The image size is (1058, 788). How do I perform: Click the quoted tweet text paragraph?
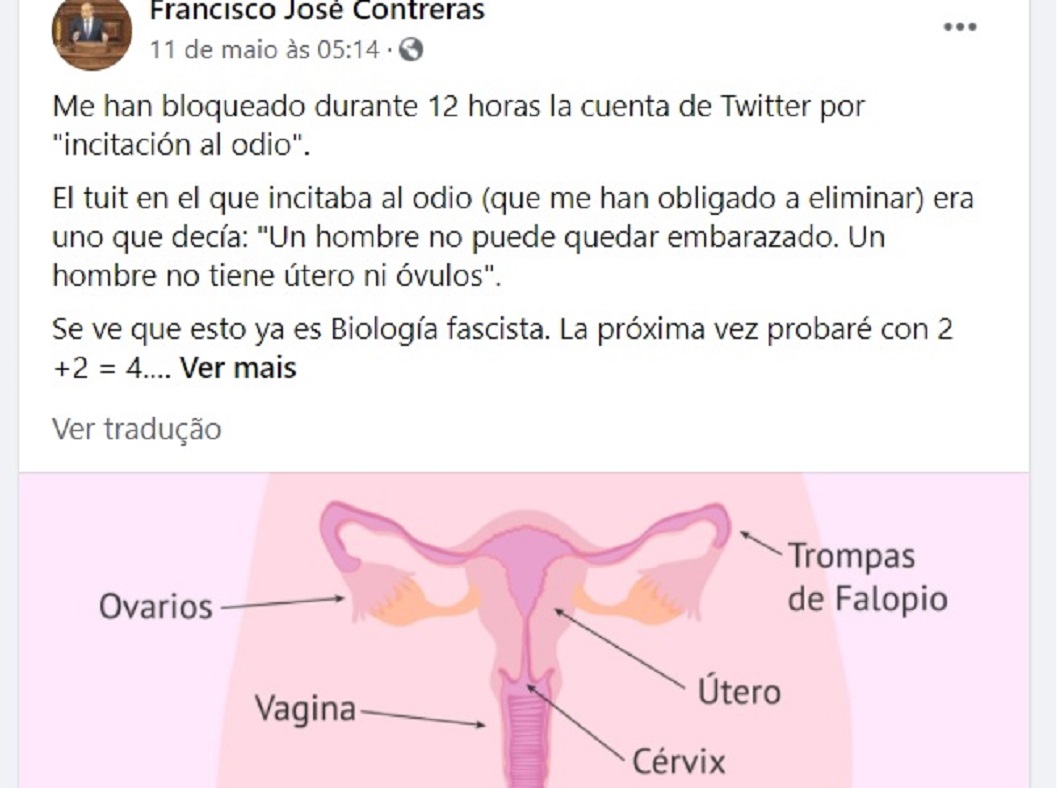click(x=513, y=237)
